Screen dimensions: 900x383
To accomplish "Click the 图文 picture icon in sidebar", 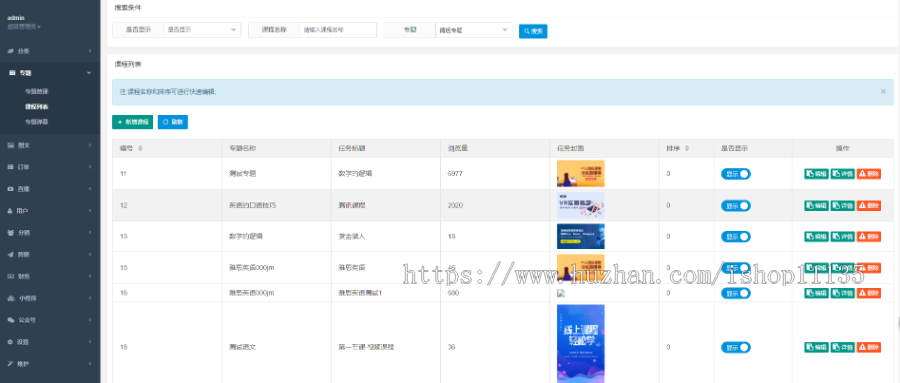I will pyautogui.click(x=10, y=145).
